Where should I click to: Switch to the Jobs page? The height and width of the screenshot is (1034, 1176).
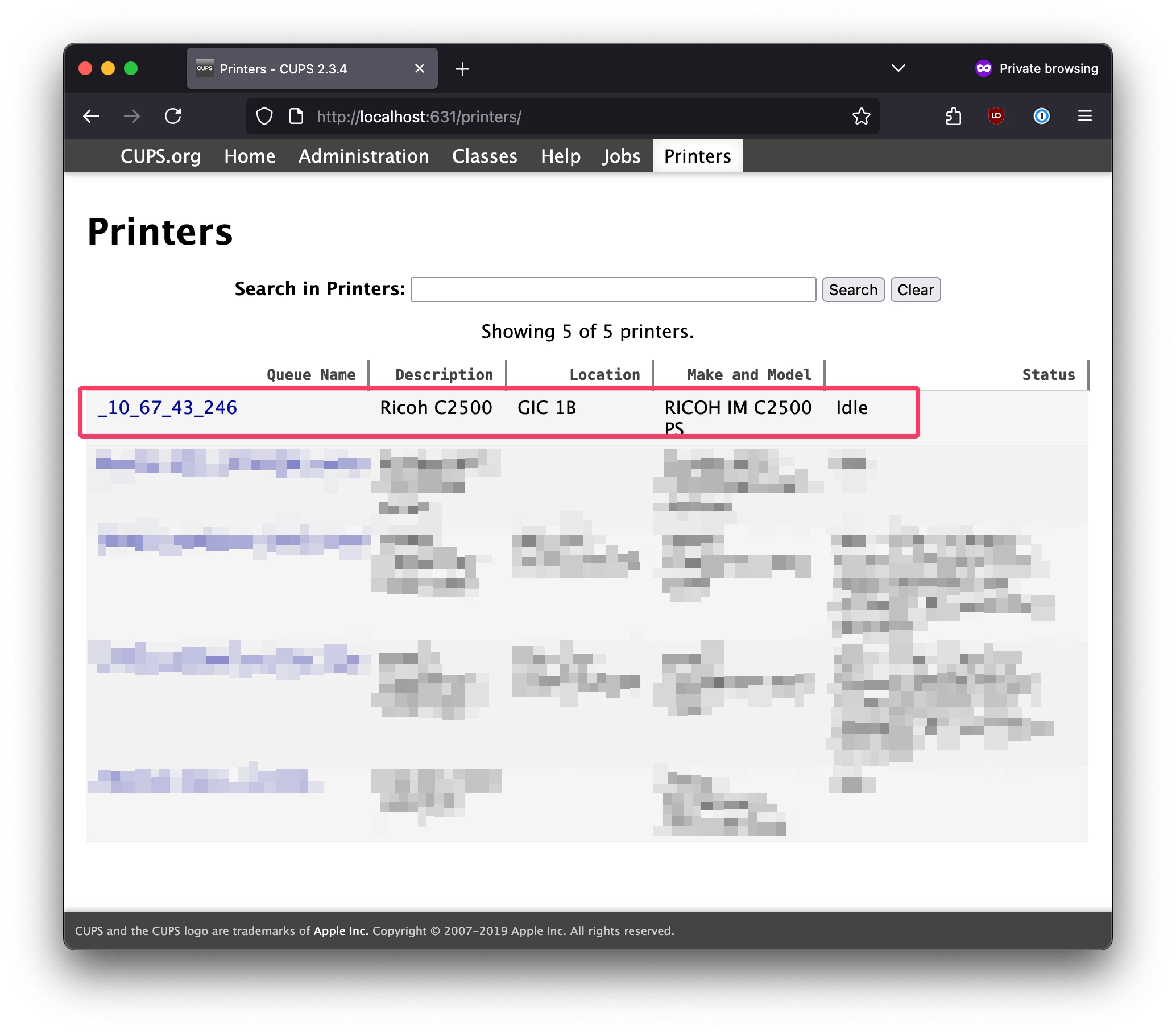click(622, 156)
